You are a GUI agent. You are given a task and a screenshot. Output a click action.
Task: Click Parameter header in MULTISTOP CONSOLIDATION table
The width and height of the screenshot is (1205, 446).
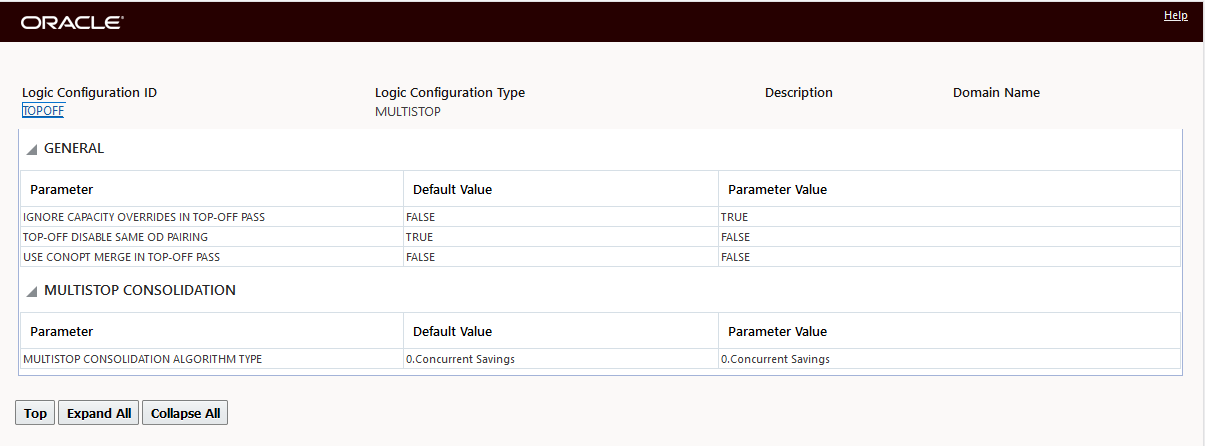click(x=61, y=332)
